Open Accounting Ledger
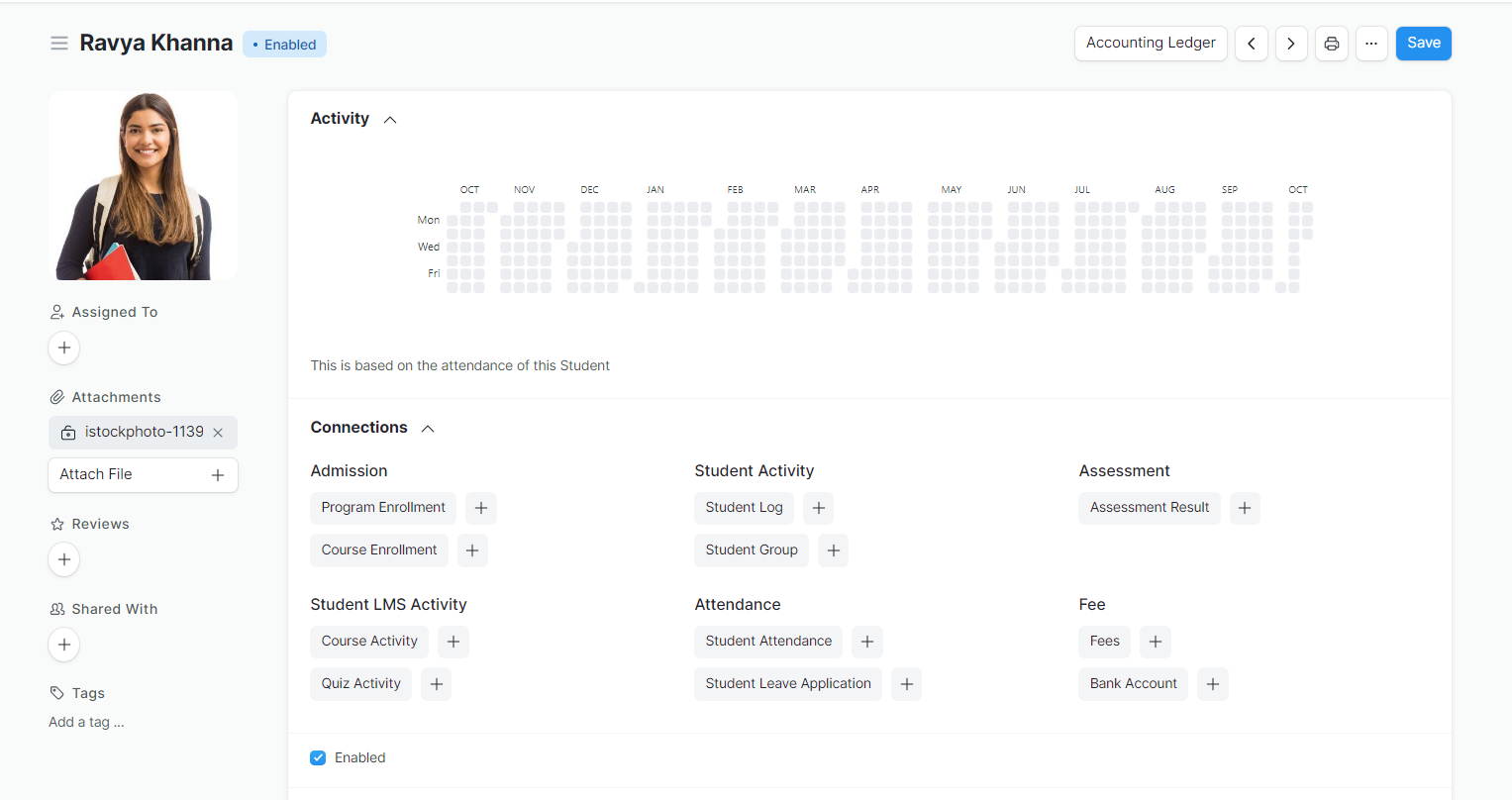Image resolution: width=1512 pixels, height=800 pixels. coord(1150,44)
